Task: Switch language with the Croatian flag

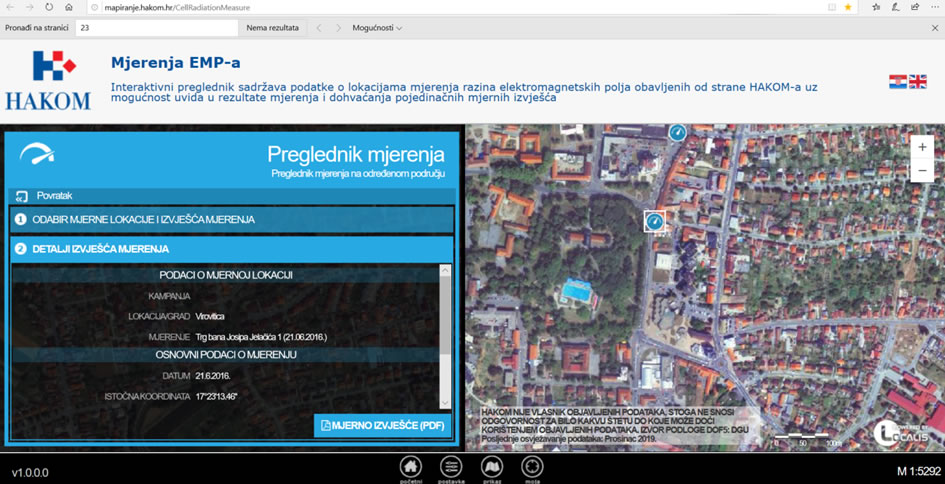Action: tap(898, 81)
